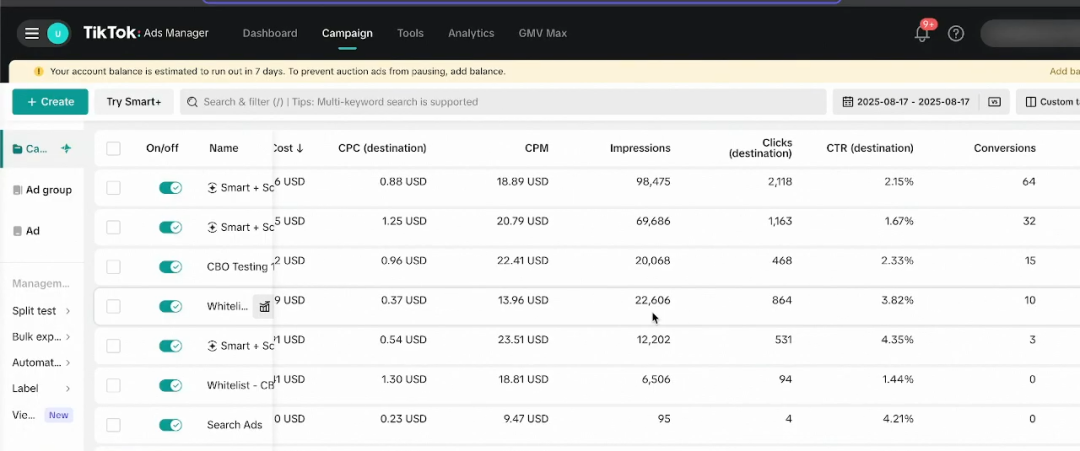Image resolution: width=1080 pixels, height=451 pixels.
Task: Turn off the Search Ads campaign toggle
Action: pyautogui.click(x=170, y=425)
